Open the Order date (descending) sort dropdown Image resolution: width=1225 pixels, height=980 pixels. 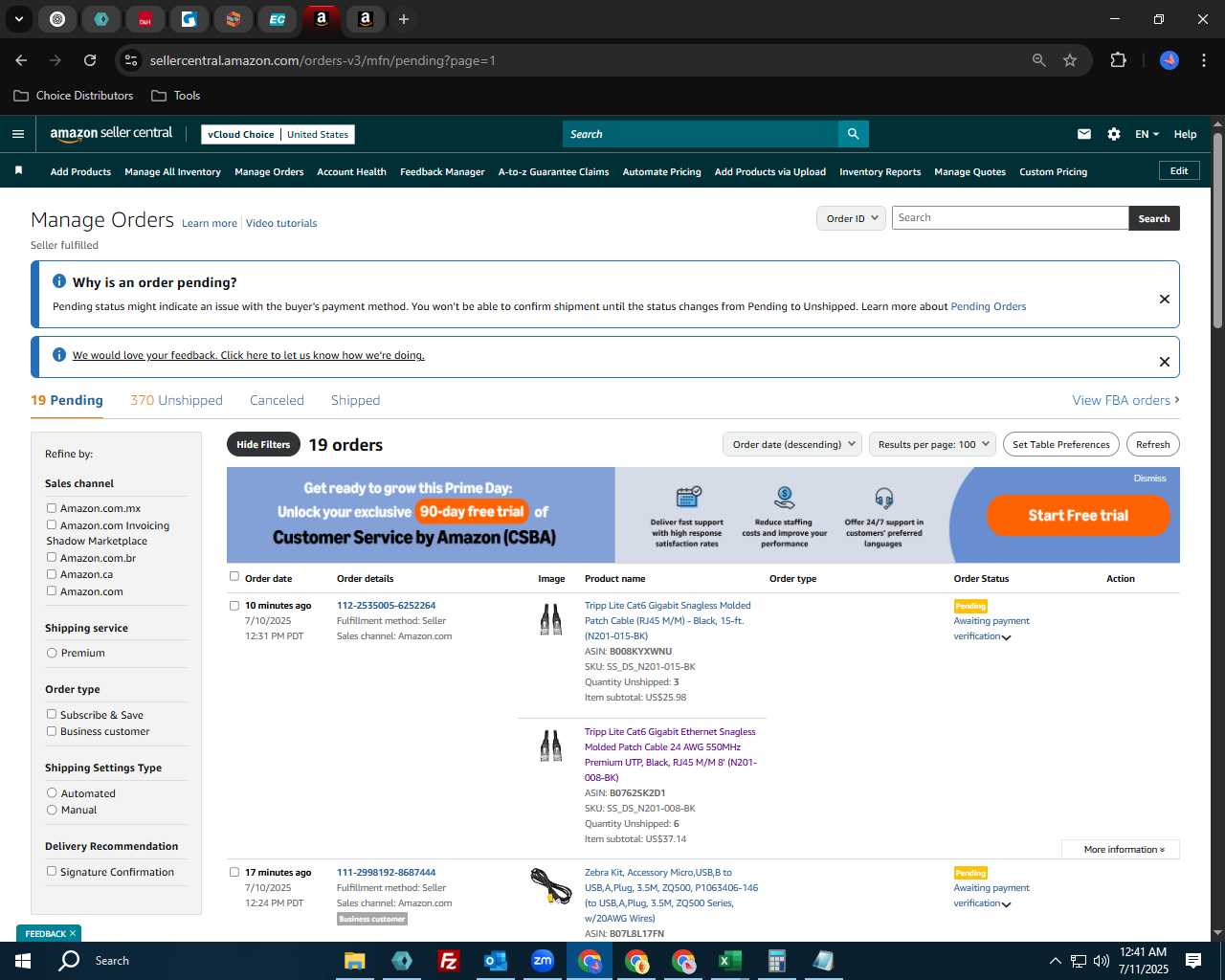pyautogui.click(x=793, y=444)
